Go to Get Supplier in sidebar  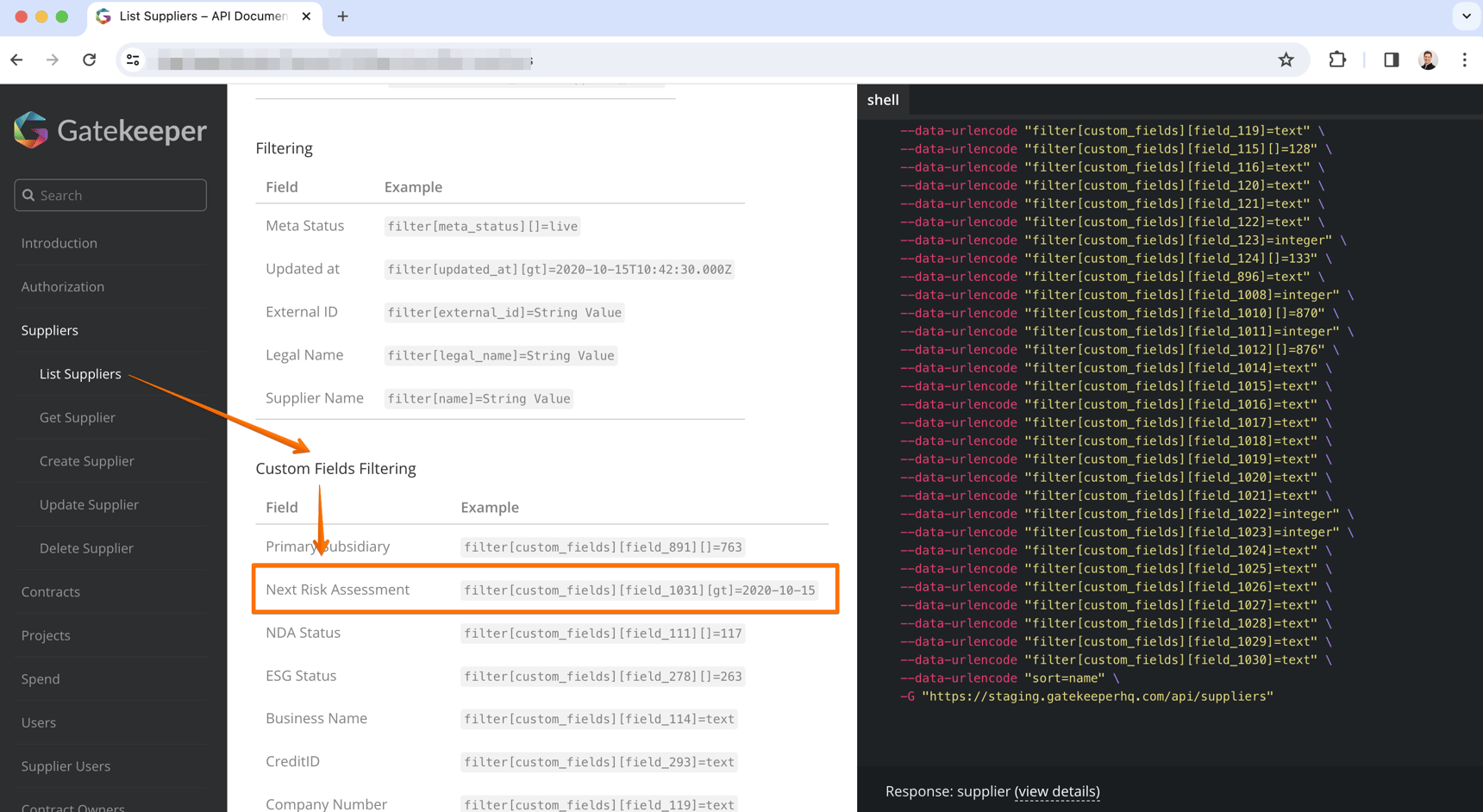(x=78, y=417)
